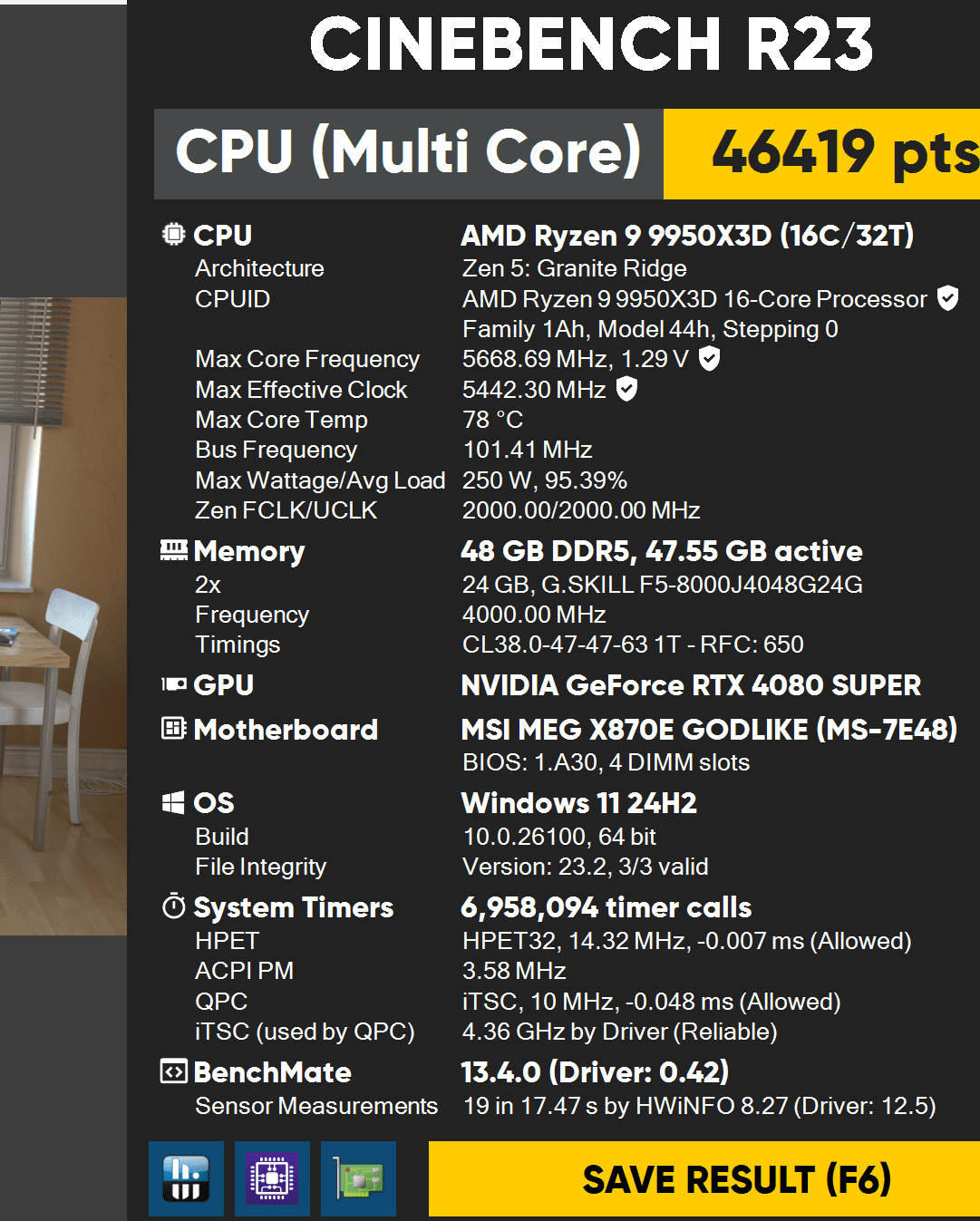Screen dimensions: 980x1221
Task: Click the shield next to Max Core Frequency value
Action: coord(710,359)
